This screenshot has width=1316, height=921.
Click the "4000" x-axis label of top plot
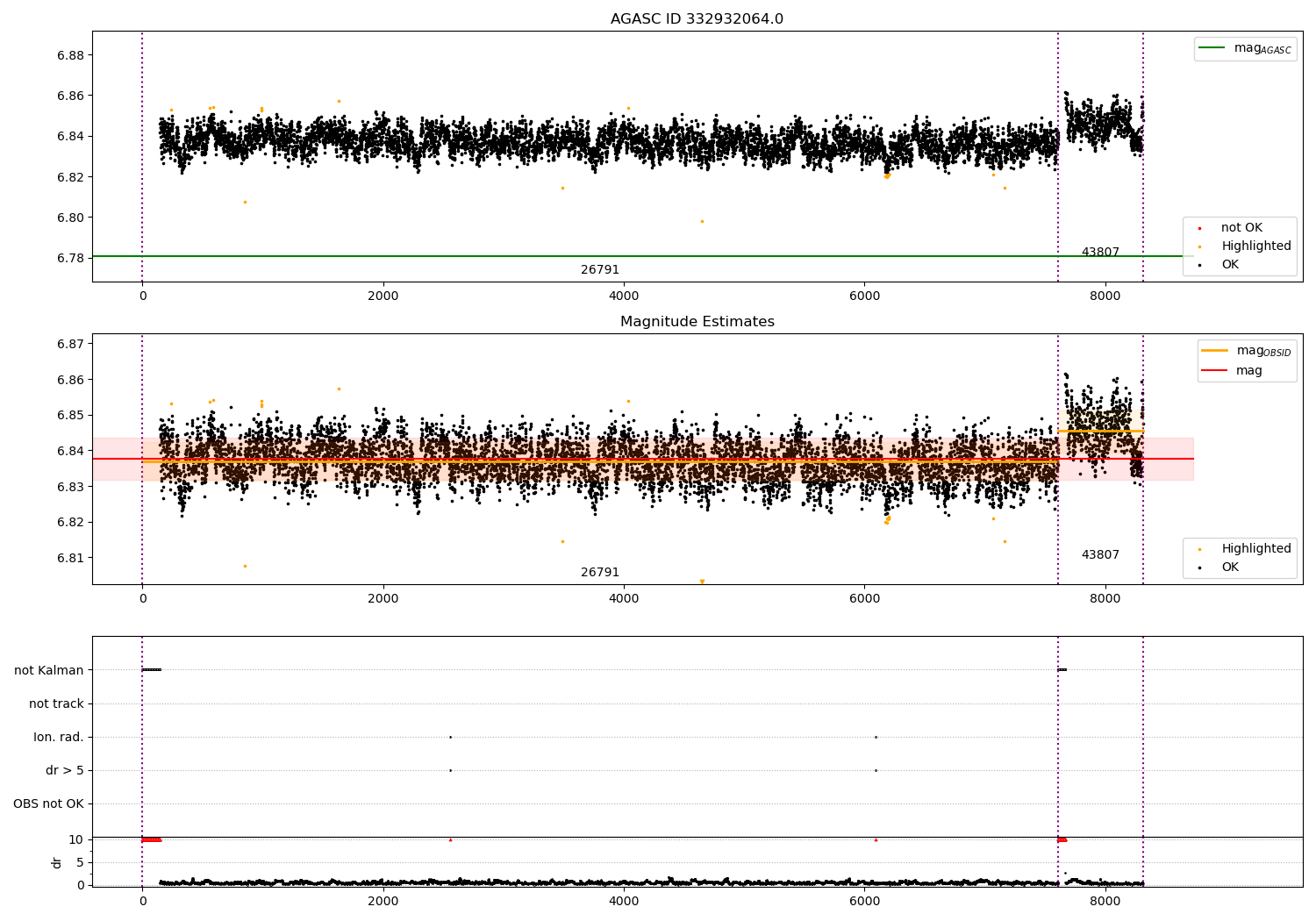click(x=624, y=296)
